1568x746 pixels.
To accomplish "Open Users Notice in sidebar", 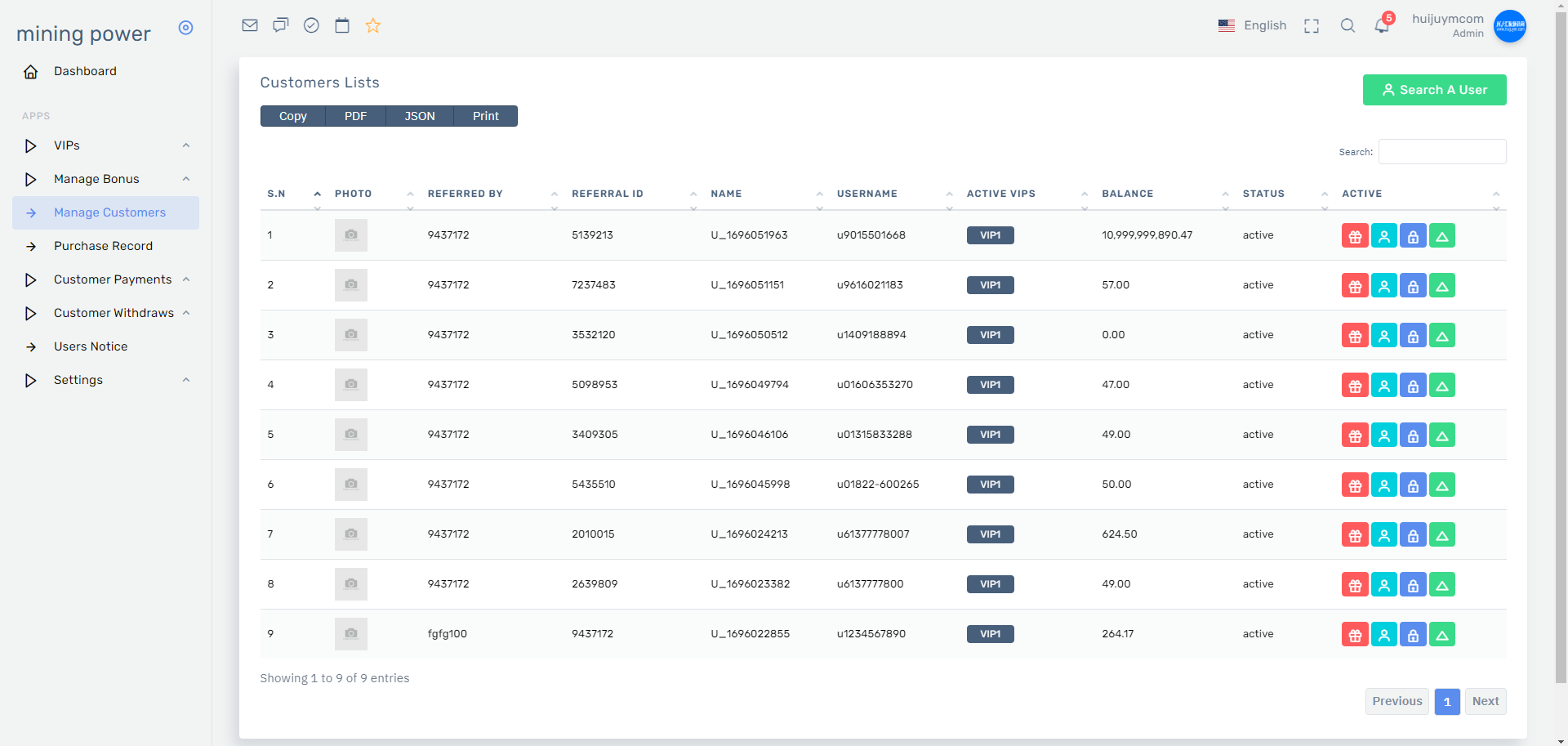I will [106, 346].
